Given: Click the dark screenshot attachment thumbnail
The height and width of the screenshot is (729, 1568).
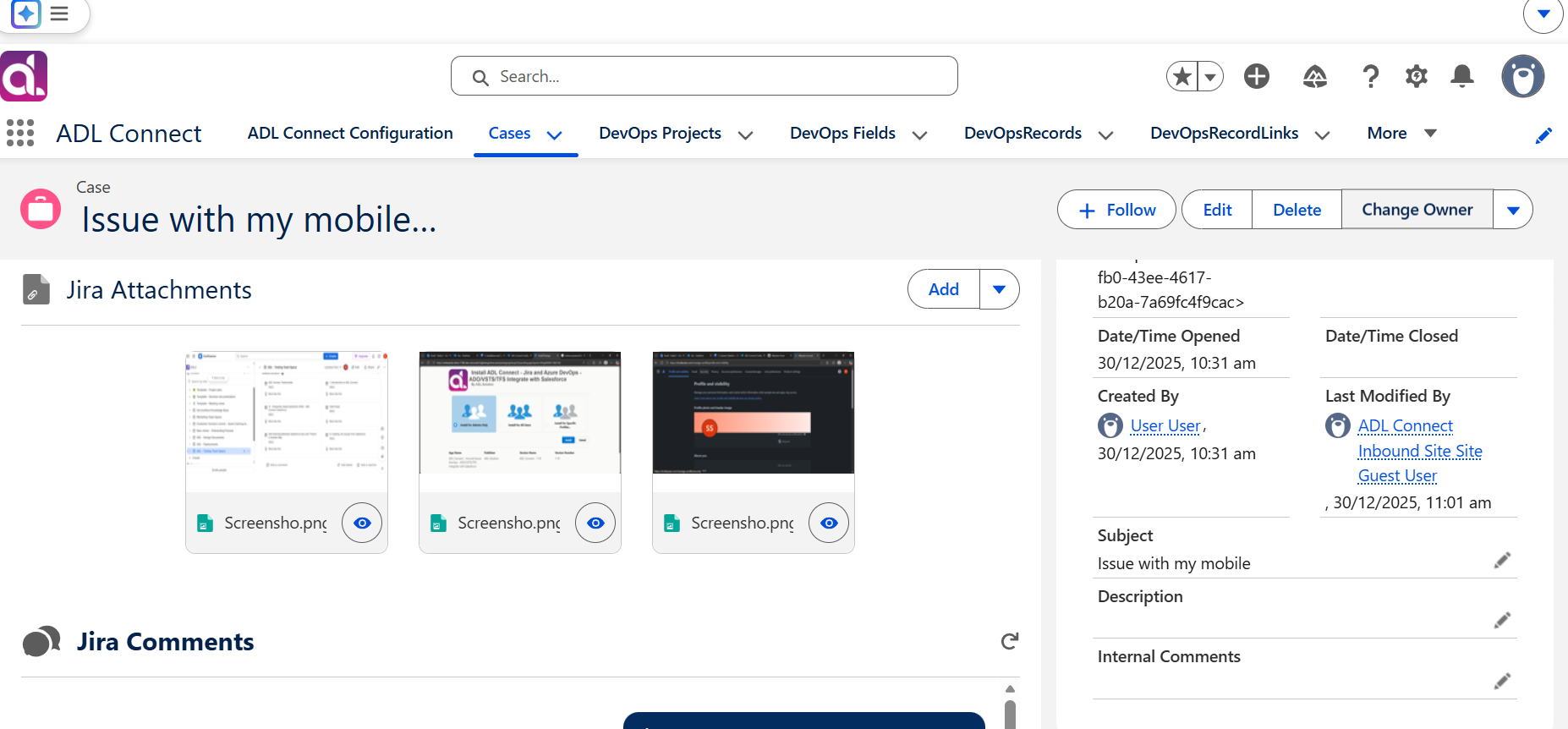Looking at the screenshot, I should (754, 413).
